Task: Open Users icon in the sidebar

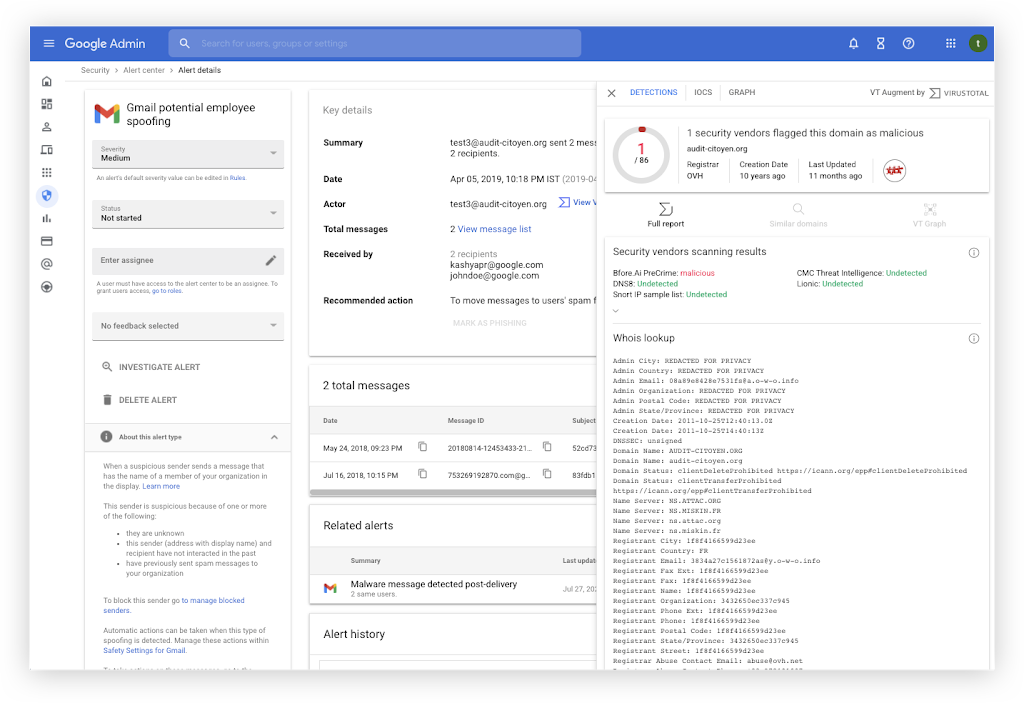Action: pos(46,127)
